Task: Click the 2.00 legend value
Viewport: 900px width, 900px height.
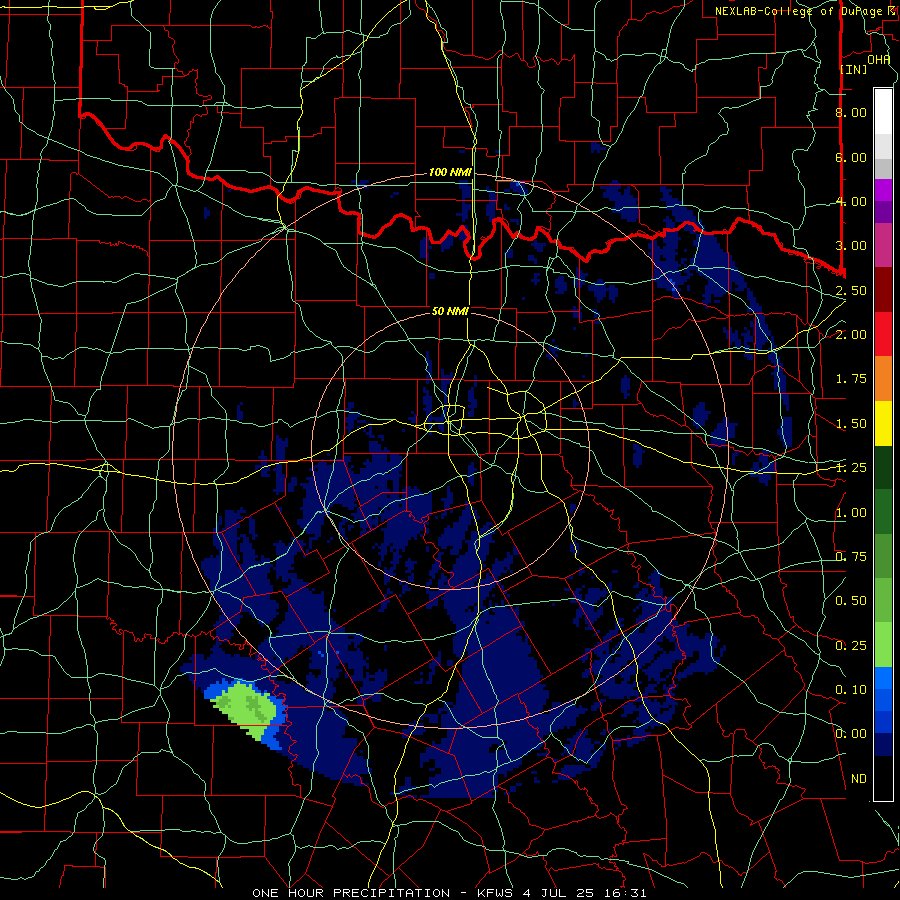Action: click(x=851, y=335)
